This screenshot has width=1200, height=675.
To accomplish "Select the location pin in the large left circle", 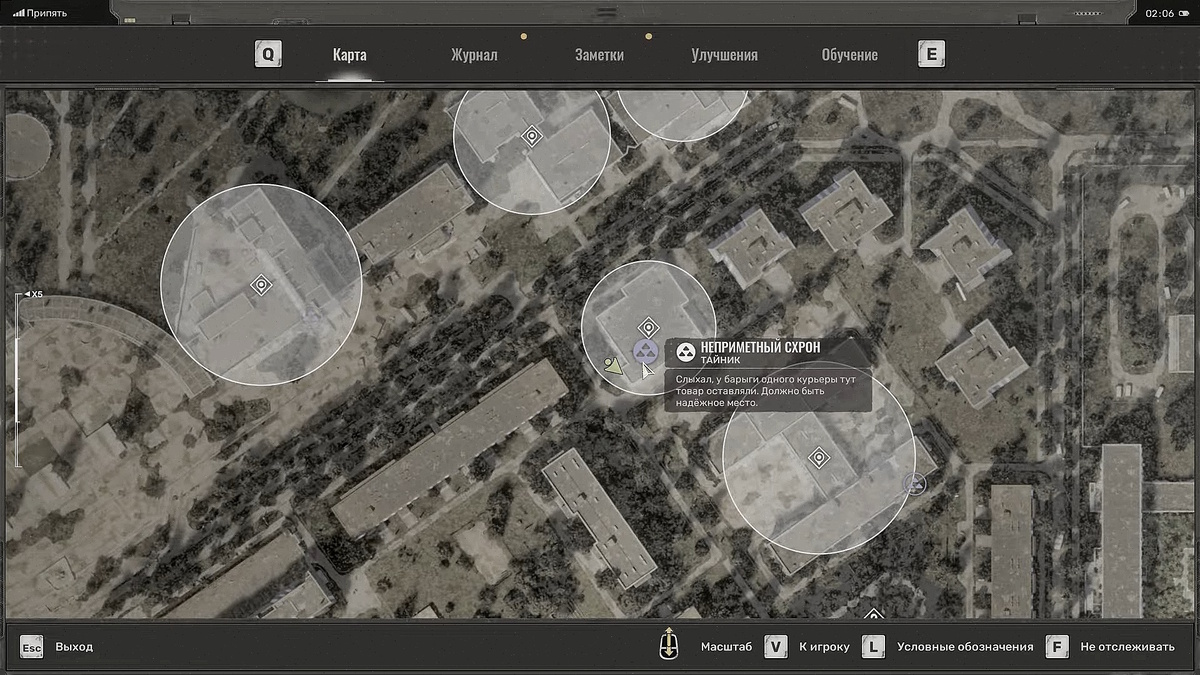I will tap(261, 285).
